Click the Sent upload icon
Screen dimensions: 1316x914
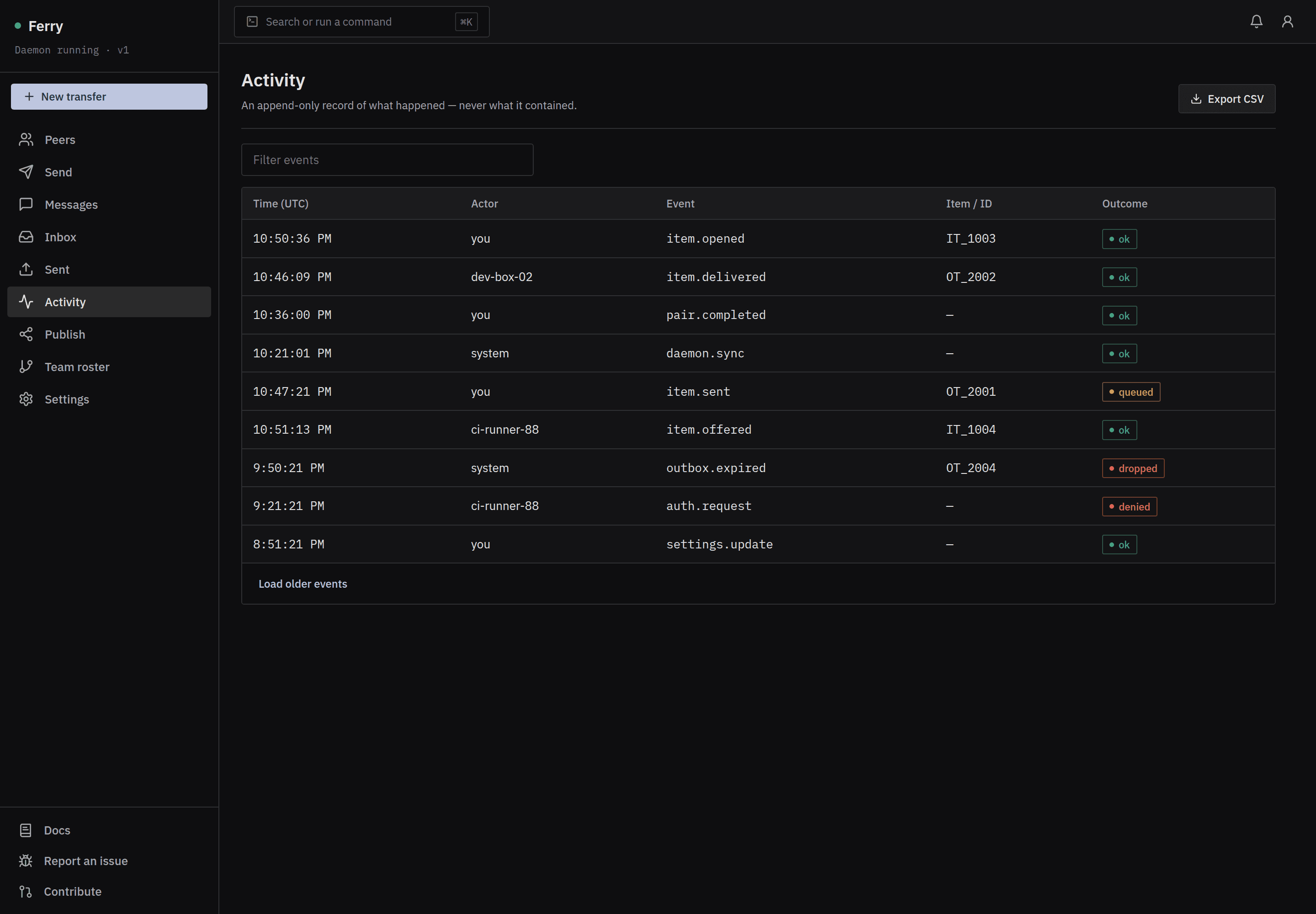tap(26, 270)
